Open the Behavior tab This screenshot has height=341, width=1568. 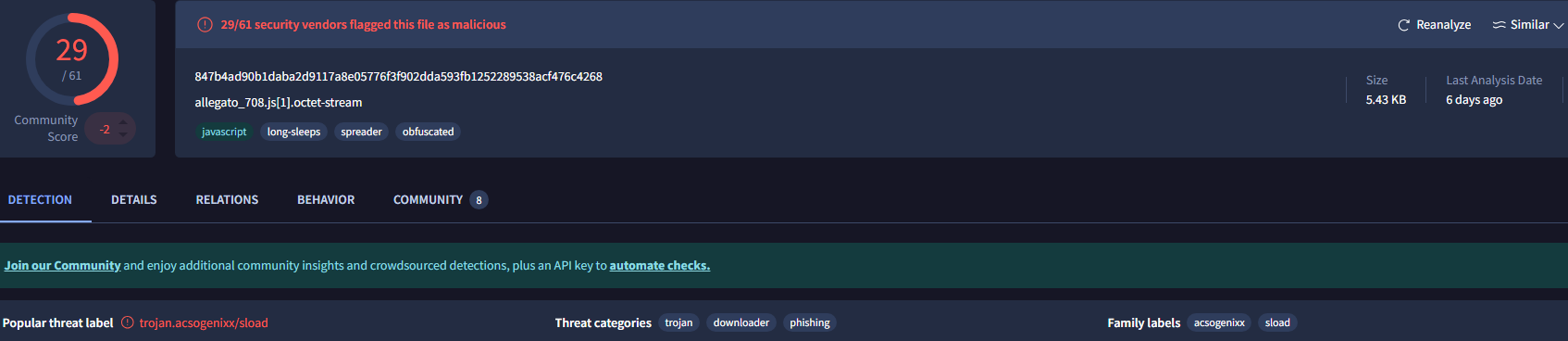326,200
